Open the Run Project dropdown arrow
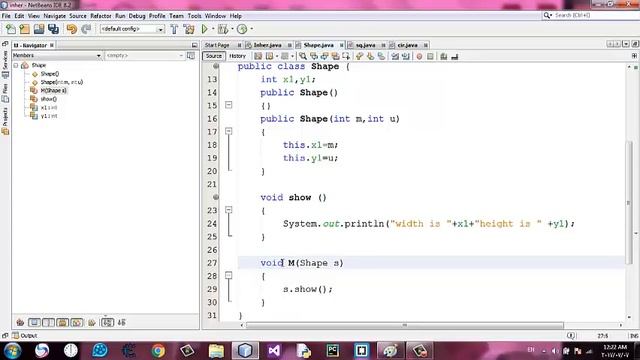Image resolution: width=640 pixels, height=360 pixels. [212, 29]
